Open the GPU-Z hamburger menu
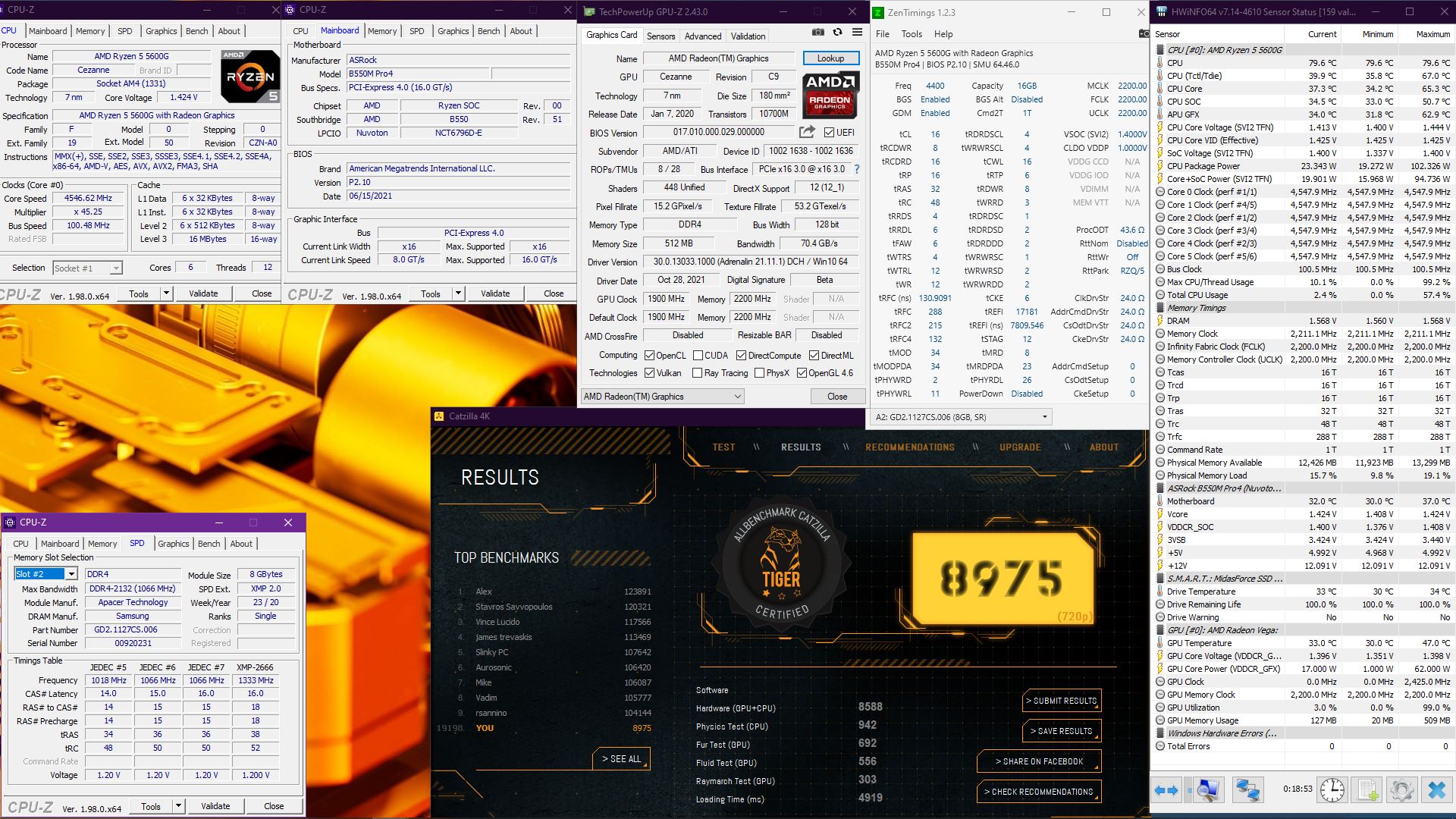1456x819 pixels. [857, 33]
